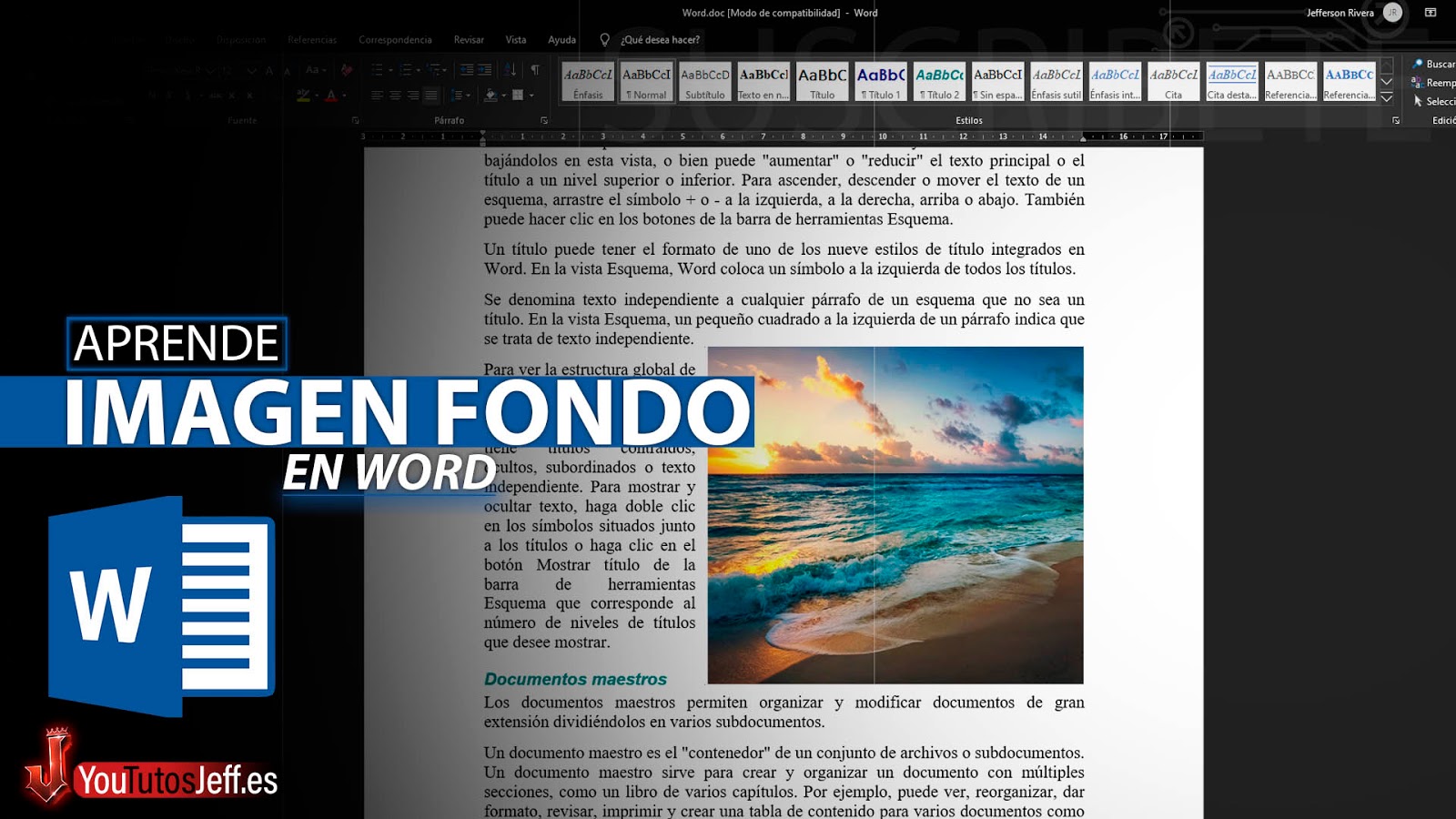Open the numbering dropdown arrow
The image size is (1456, 819).
click(419, 70)
